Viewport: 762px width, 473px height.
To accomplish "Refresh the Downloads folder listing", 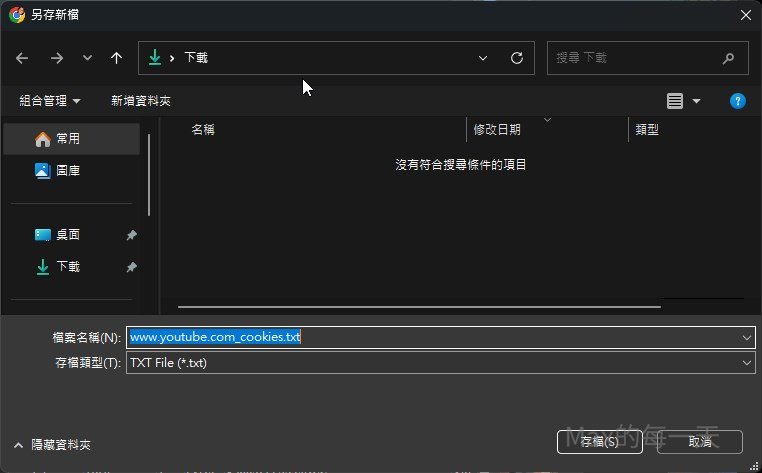I will tap(517, 58).
